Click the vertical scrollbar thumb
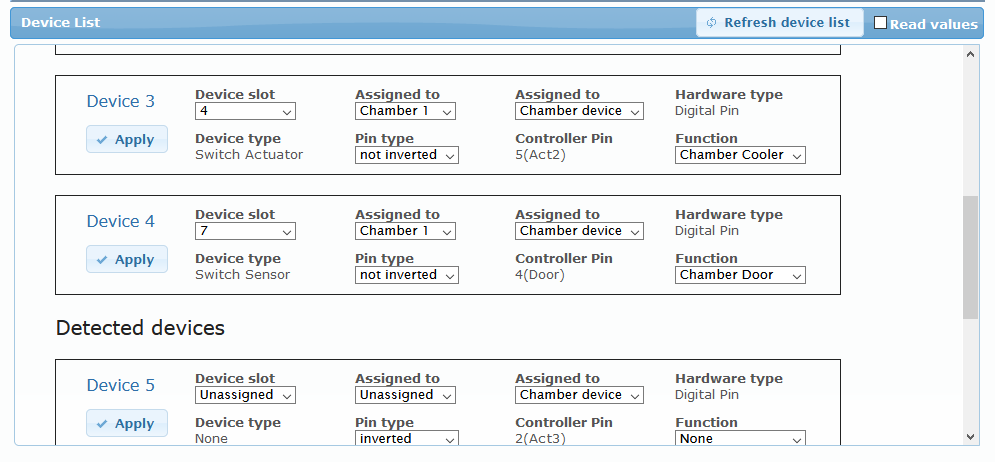This screenshot has width=995, height=462. [970, 257]
